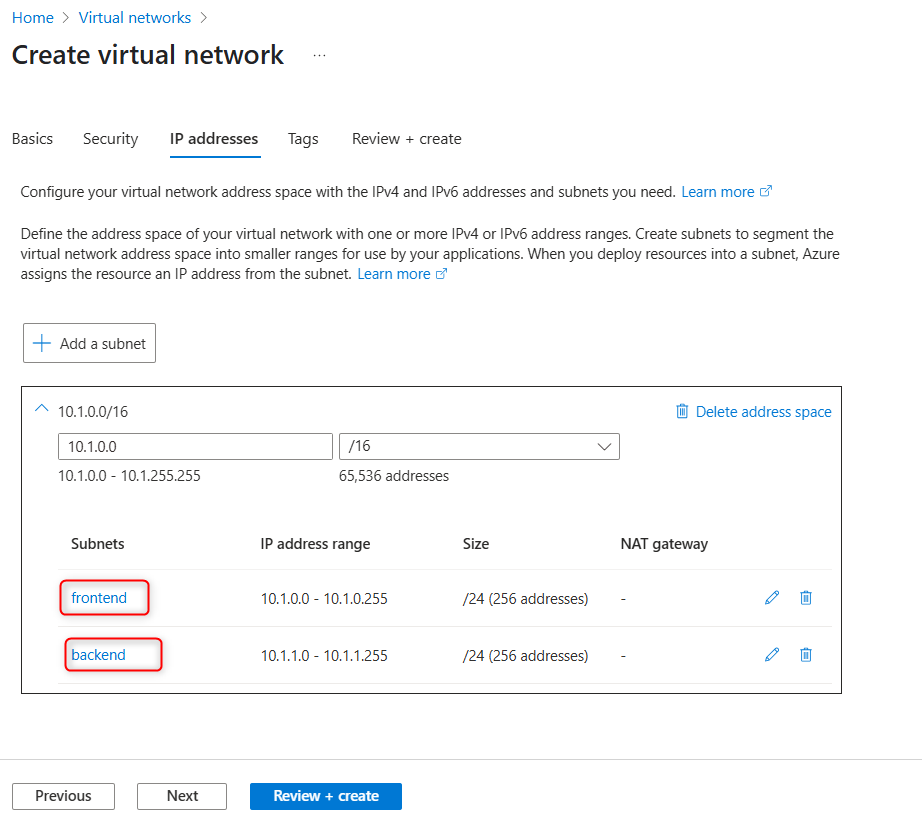Viewport: 922px width, 818px height.
Task: Click the edit pencil for frontend subnet
Action: (771, 598)
